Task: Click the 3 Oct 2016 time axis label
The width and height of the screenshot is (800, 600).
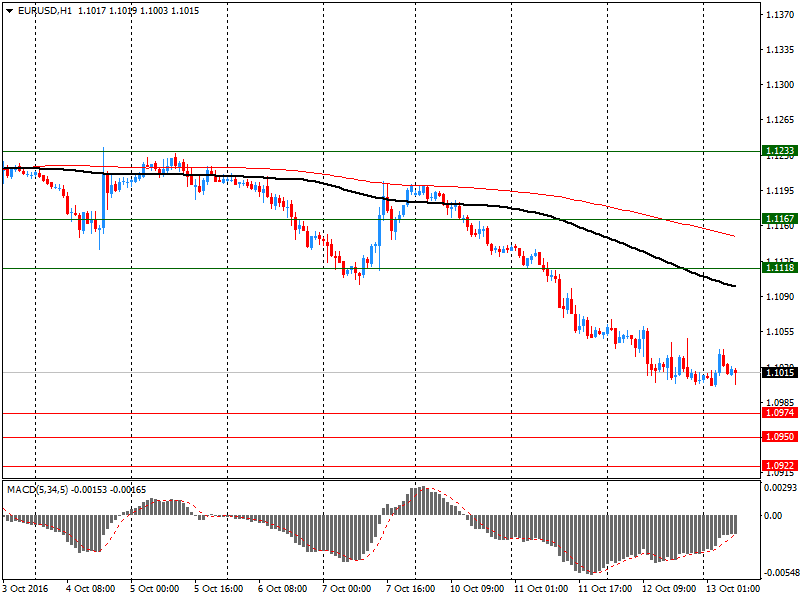Action: tap(26, 589)
